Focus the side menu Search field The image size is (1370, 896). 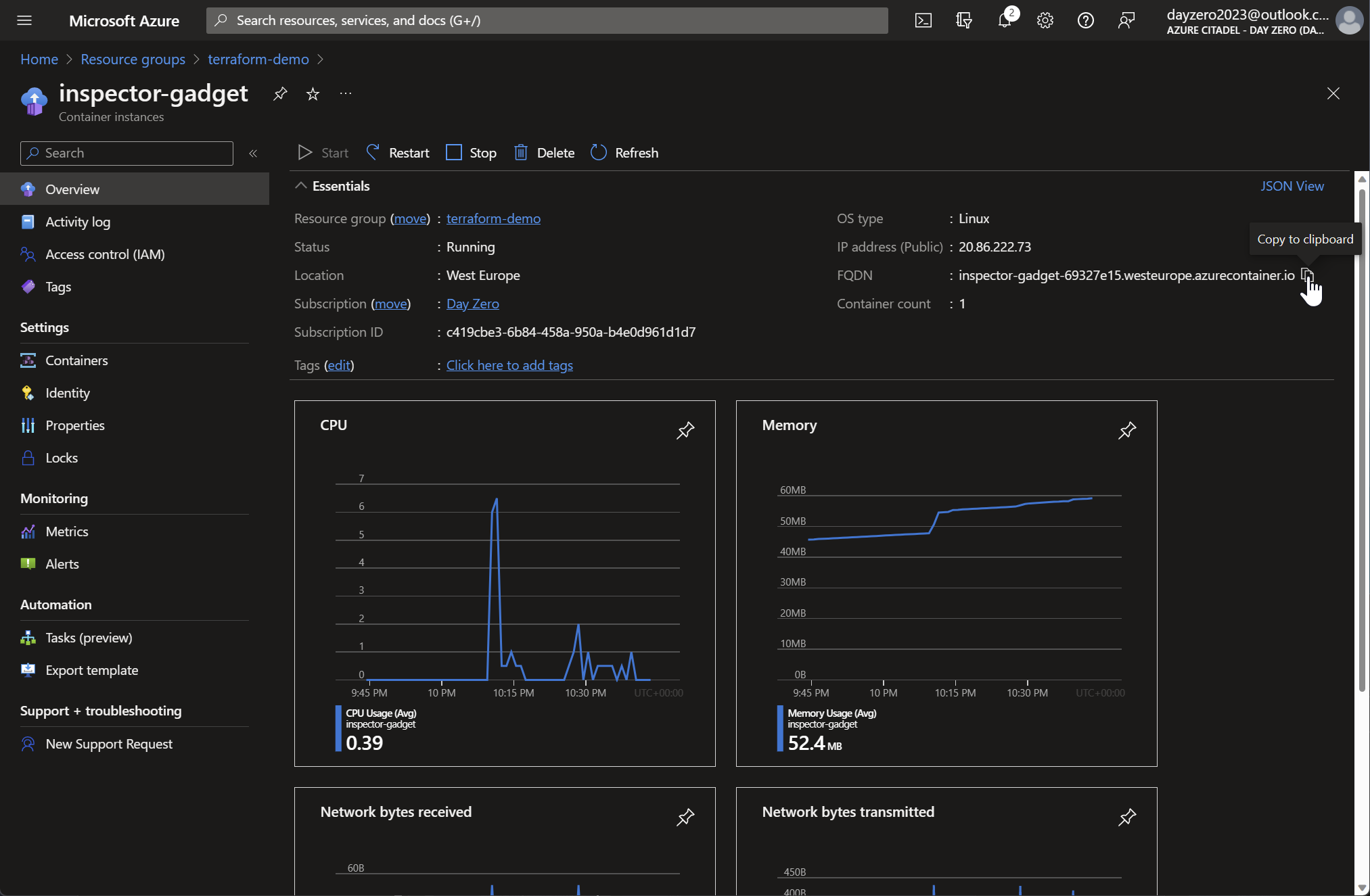click(x=127, y=153)
